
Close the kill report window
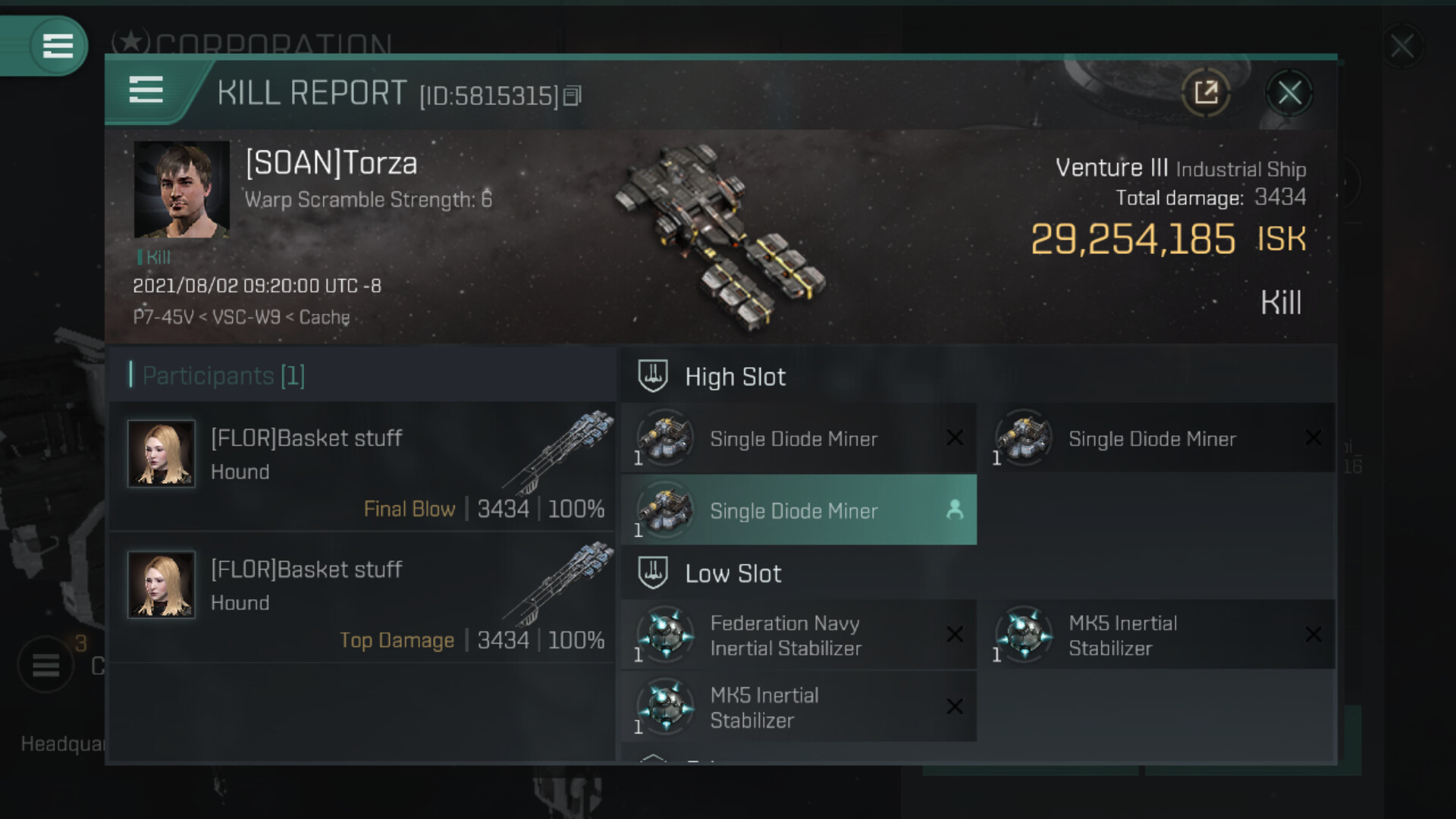click(x=1289, y=93)
